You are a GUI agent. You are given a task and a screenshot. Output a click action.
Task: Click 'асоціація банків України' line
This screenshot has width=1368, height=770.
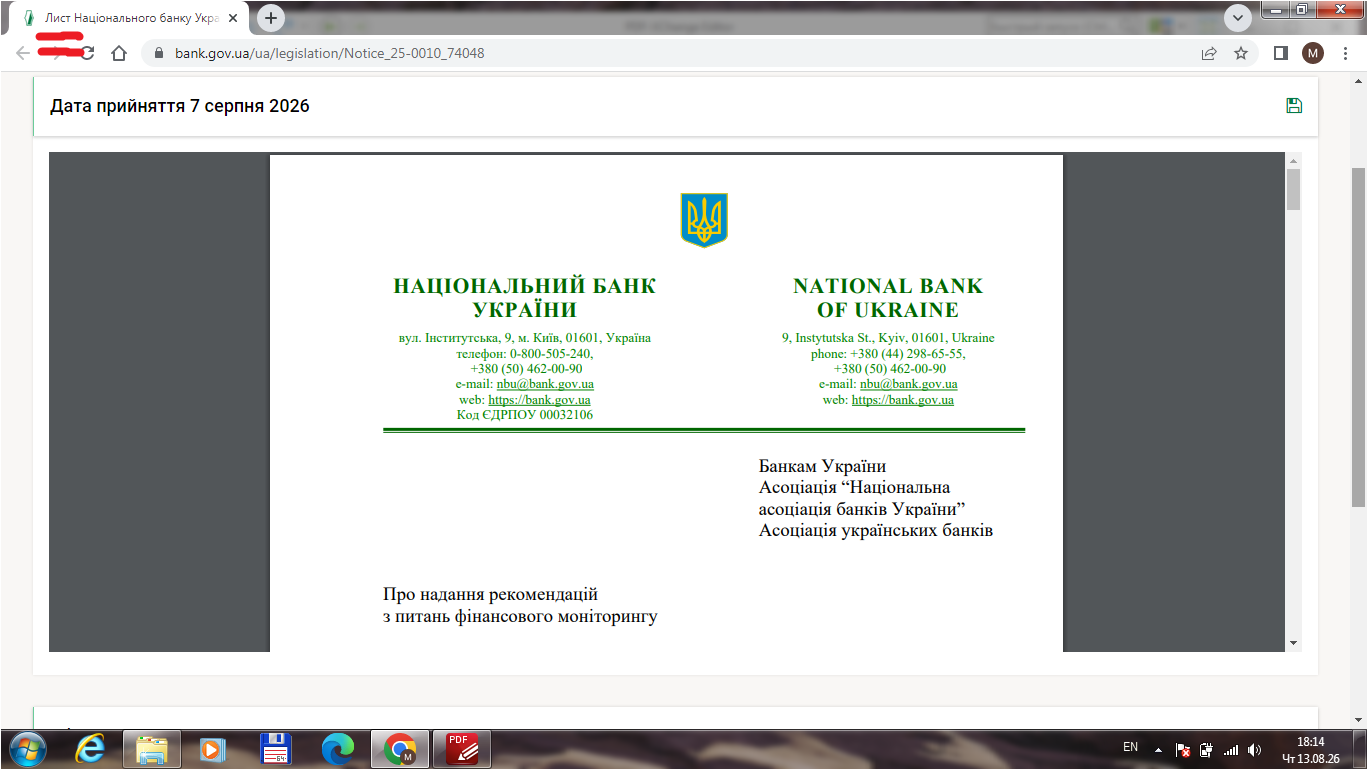pos(861,508)
